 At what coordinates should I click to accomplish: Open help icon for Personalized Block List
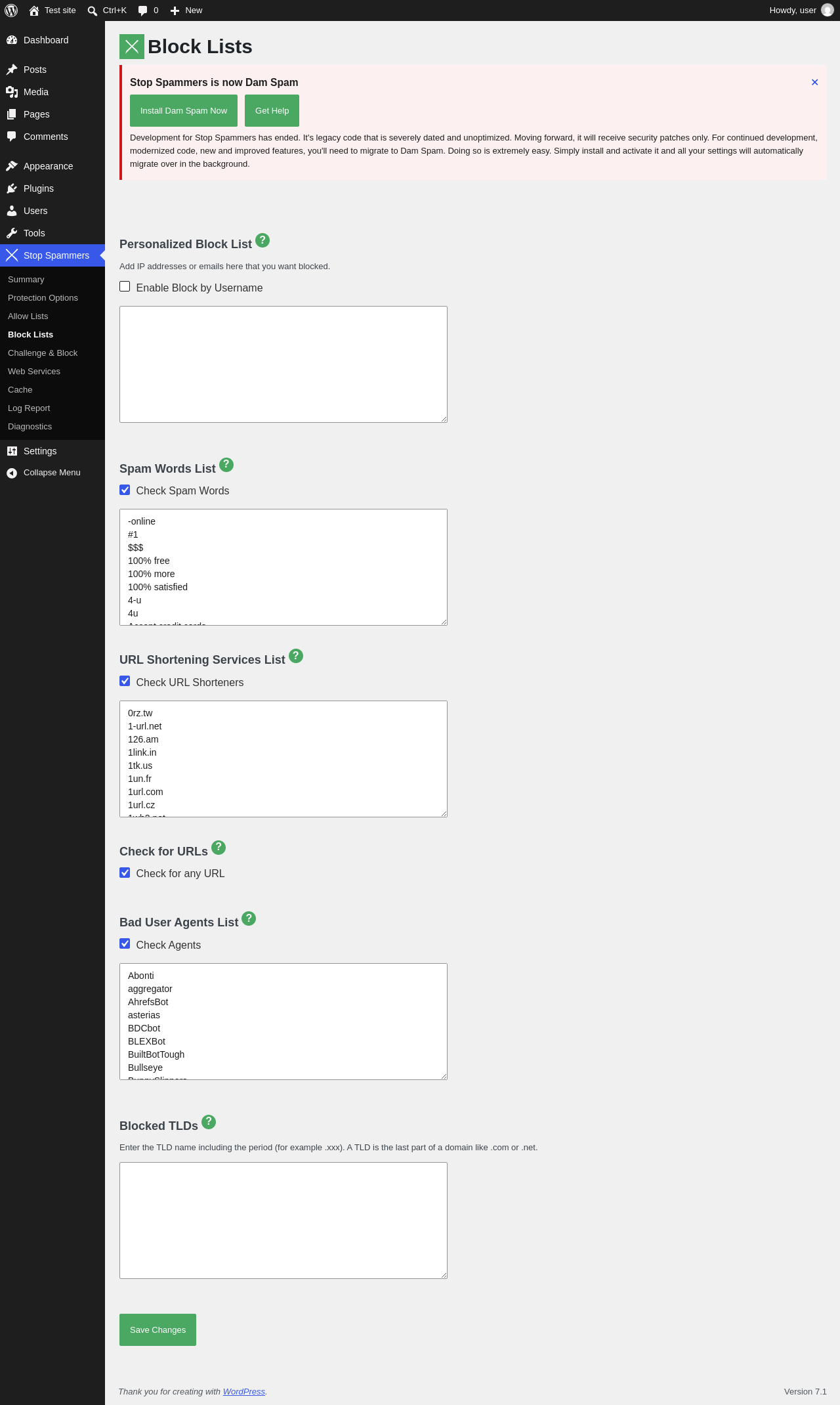click(262, 240)
